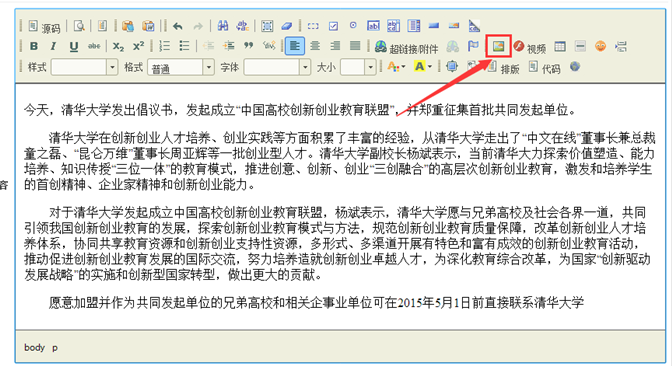Viewport: 672px width, 366px height.
Task: Insert a table with the table icon
Action: click(560, 46)
